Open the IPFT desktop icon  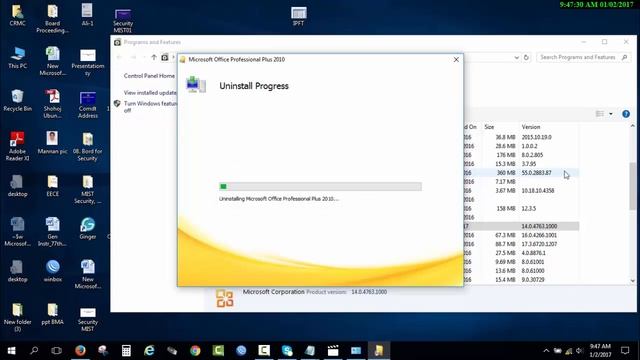(x=298, y=16)
